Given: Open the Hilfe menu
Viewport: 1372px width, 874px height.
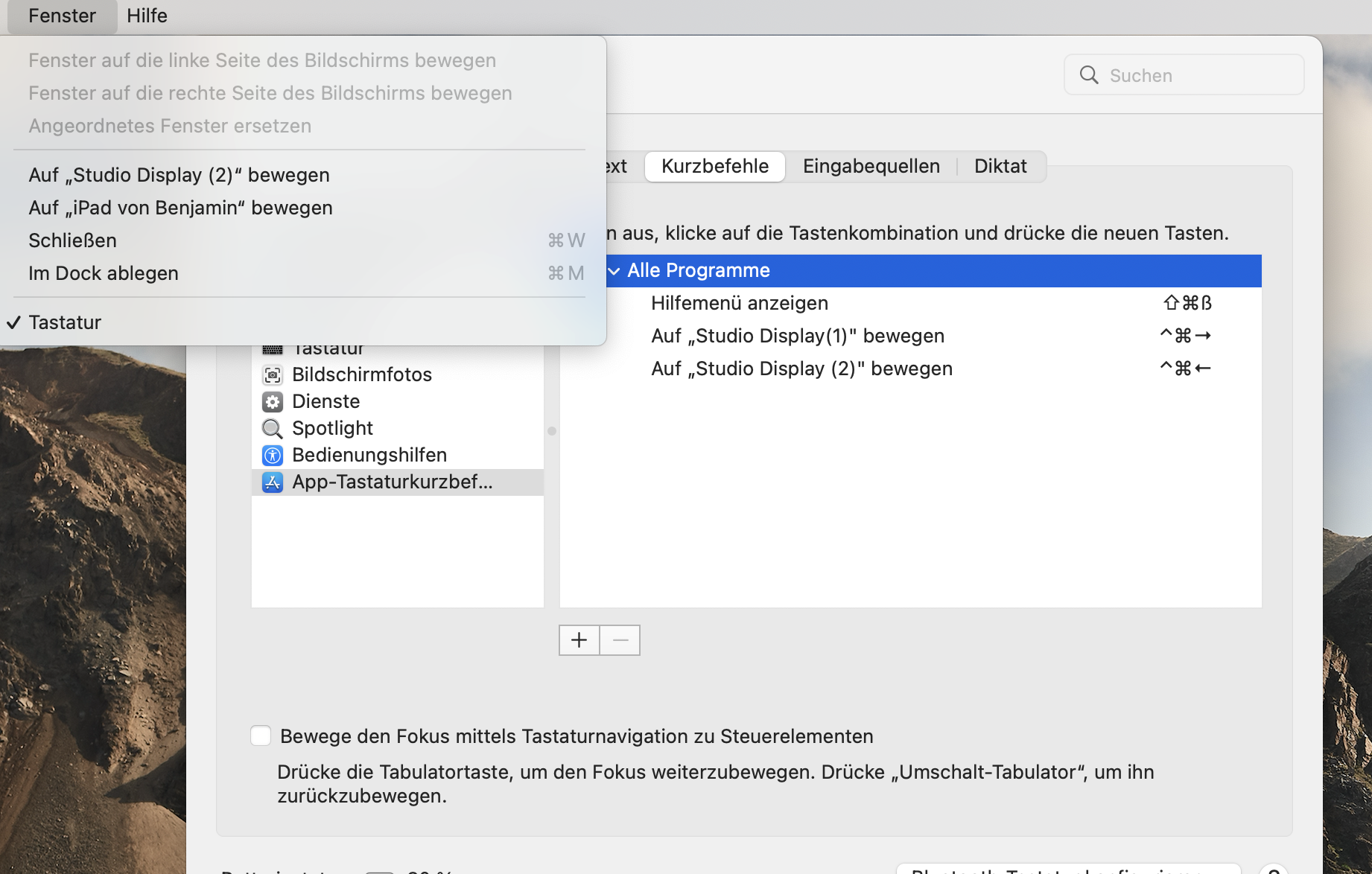Looking at the screenshot, I should click(x=147, y=16).
